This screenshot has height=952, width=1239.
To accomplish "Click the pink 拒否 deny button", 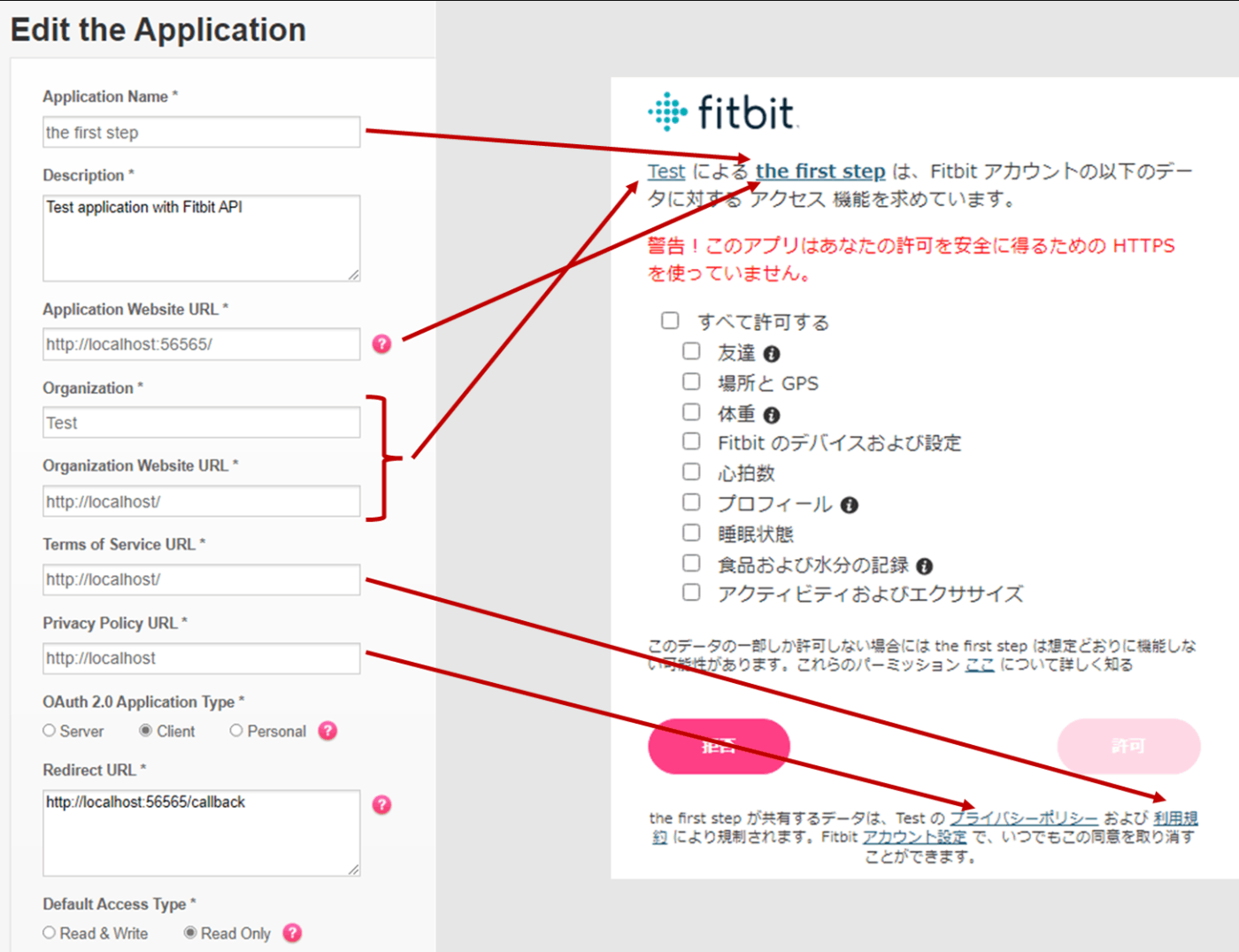I will (719, 746).
